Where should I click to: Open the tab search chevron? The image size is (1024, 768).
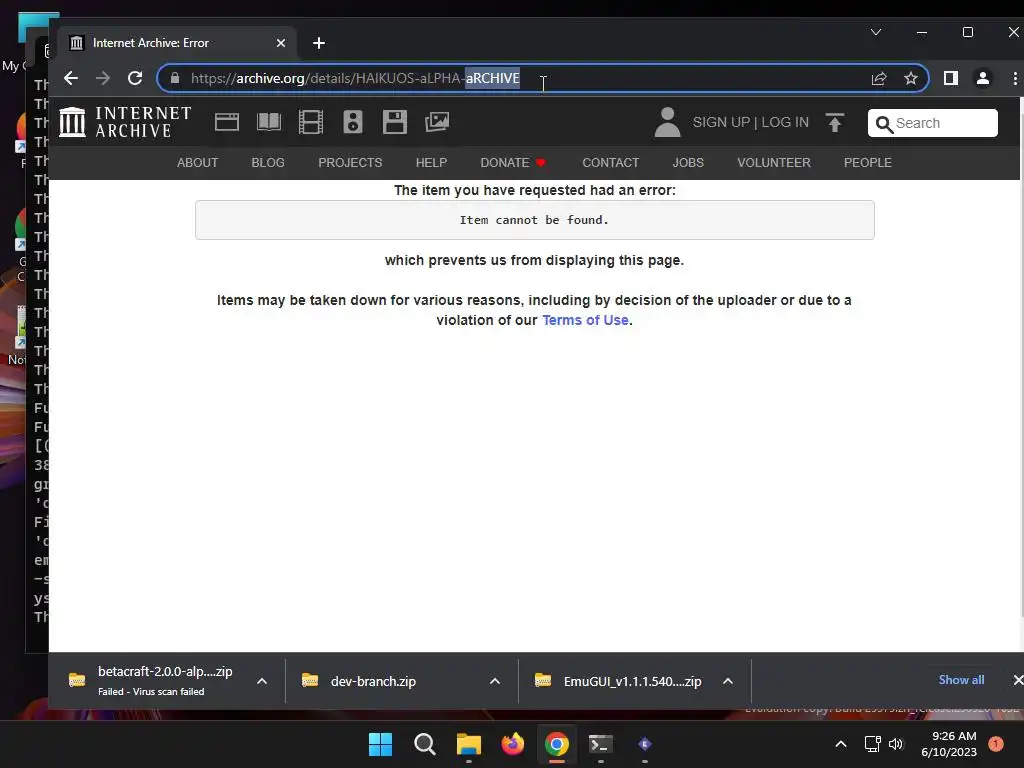(876, 32)
